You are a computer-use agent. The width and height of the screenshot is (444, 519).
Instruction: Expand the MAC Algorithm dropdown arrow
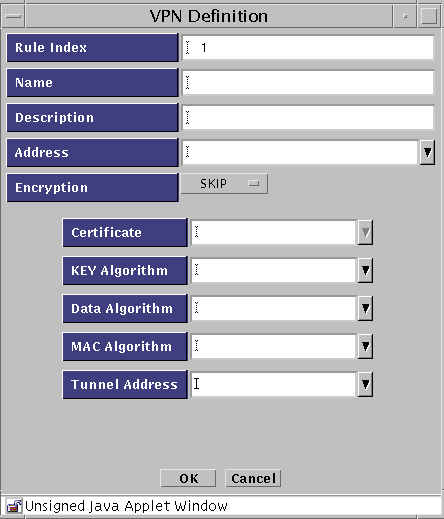point(365,346)
